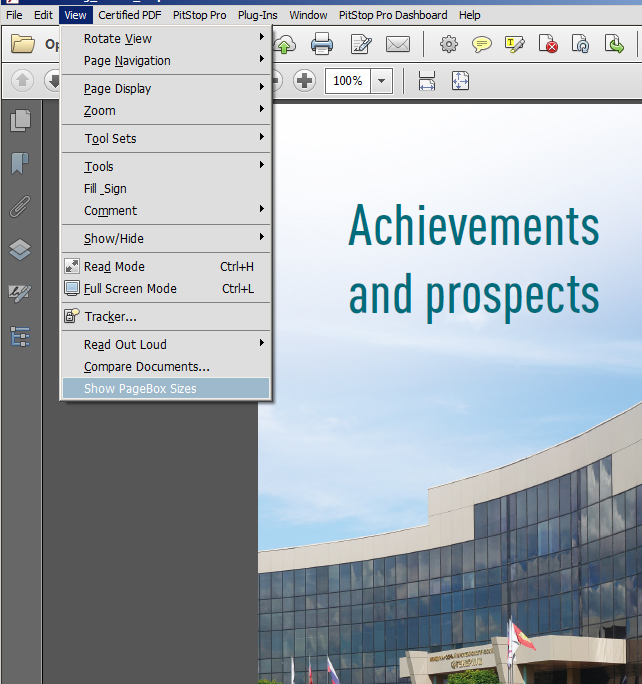Click the Print icon in toolbar
Screen dimensions: 642x684
pos(321,44)
